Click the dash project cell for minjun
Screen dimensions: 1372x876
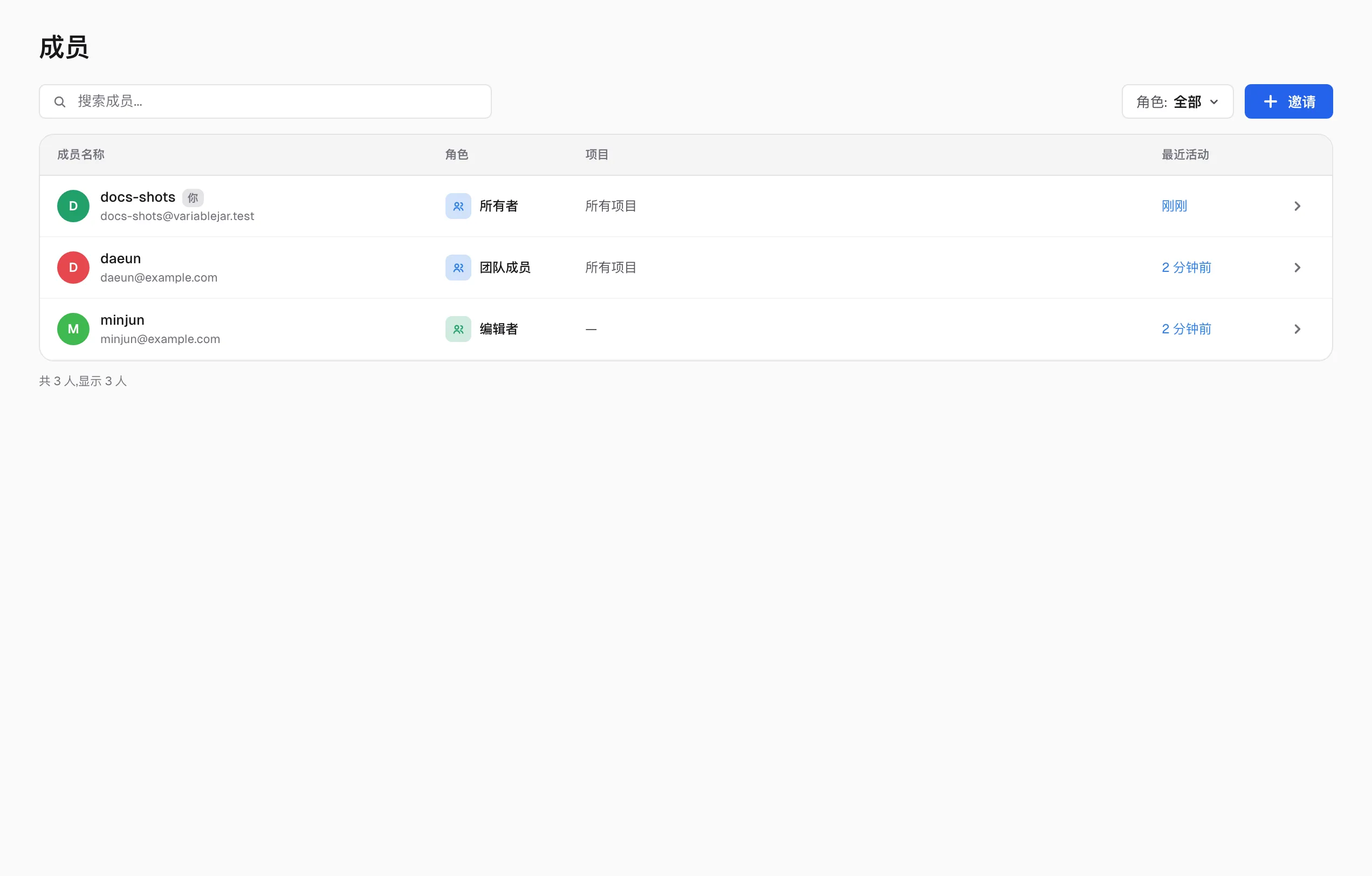[x=591, y=330]
